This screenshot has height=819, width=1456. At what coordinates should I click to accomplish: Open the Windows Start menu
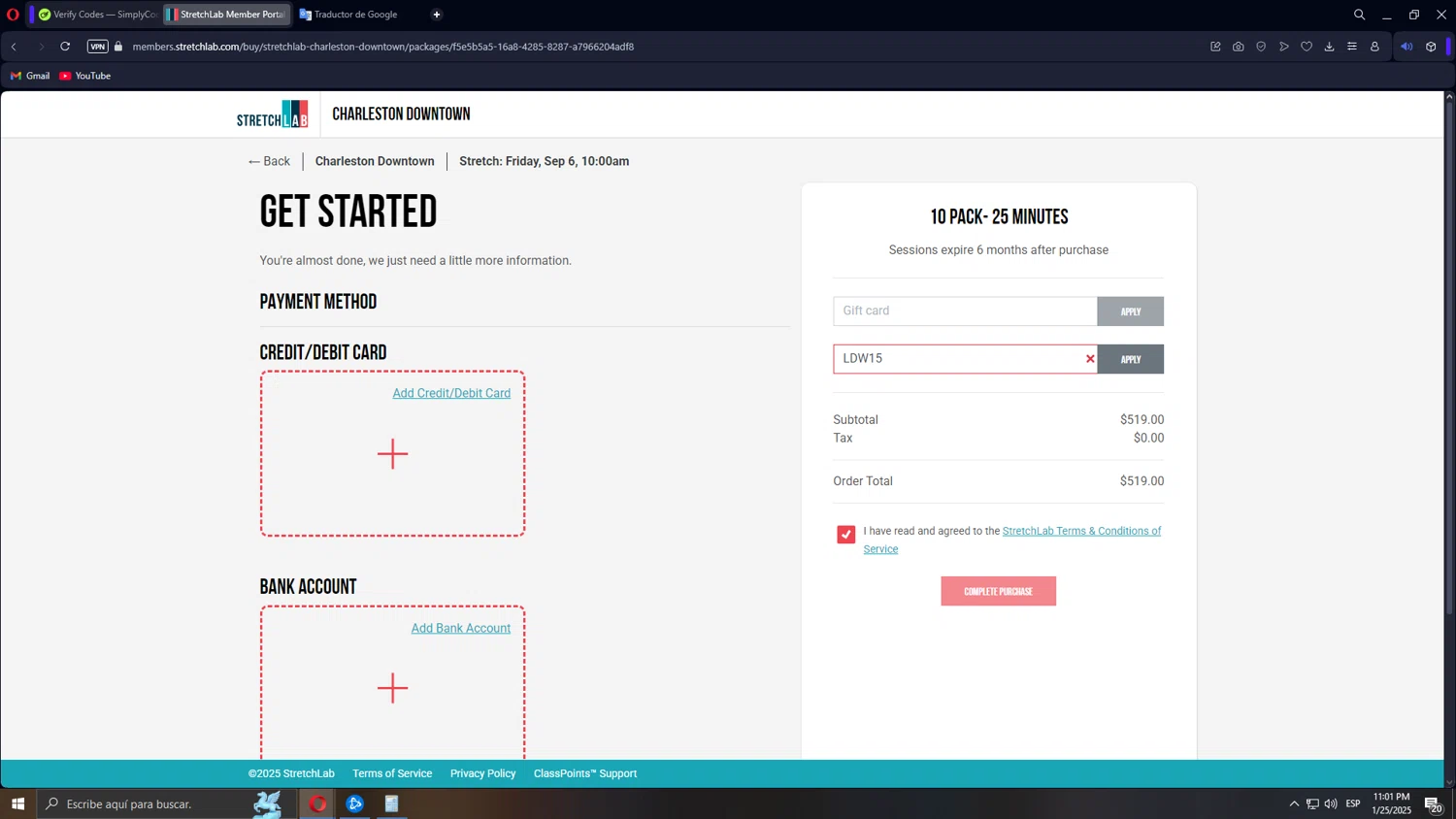pyautogui.click(x=17, y=803)
